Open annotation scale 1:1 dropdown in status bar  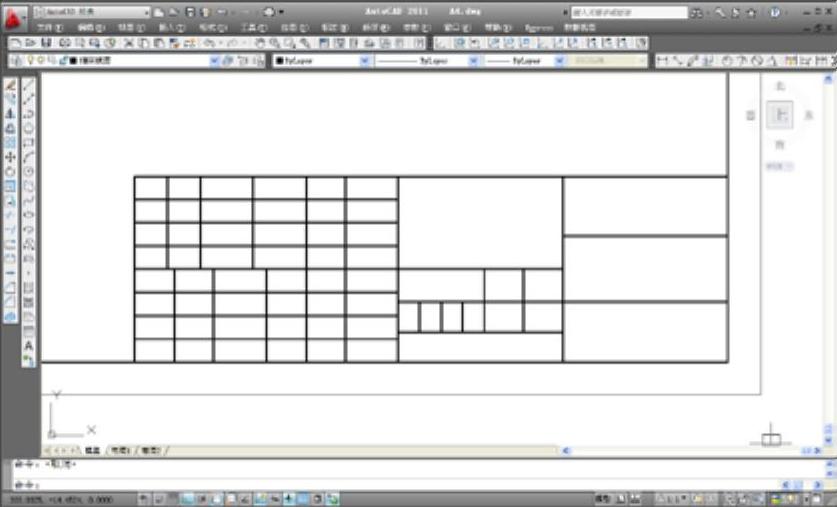tap(671, 500)
